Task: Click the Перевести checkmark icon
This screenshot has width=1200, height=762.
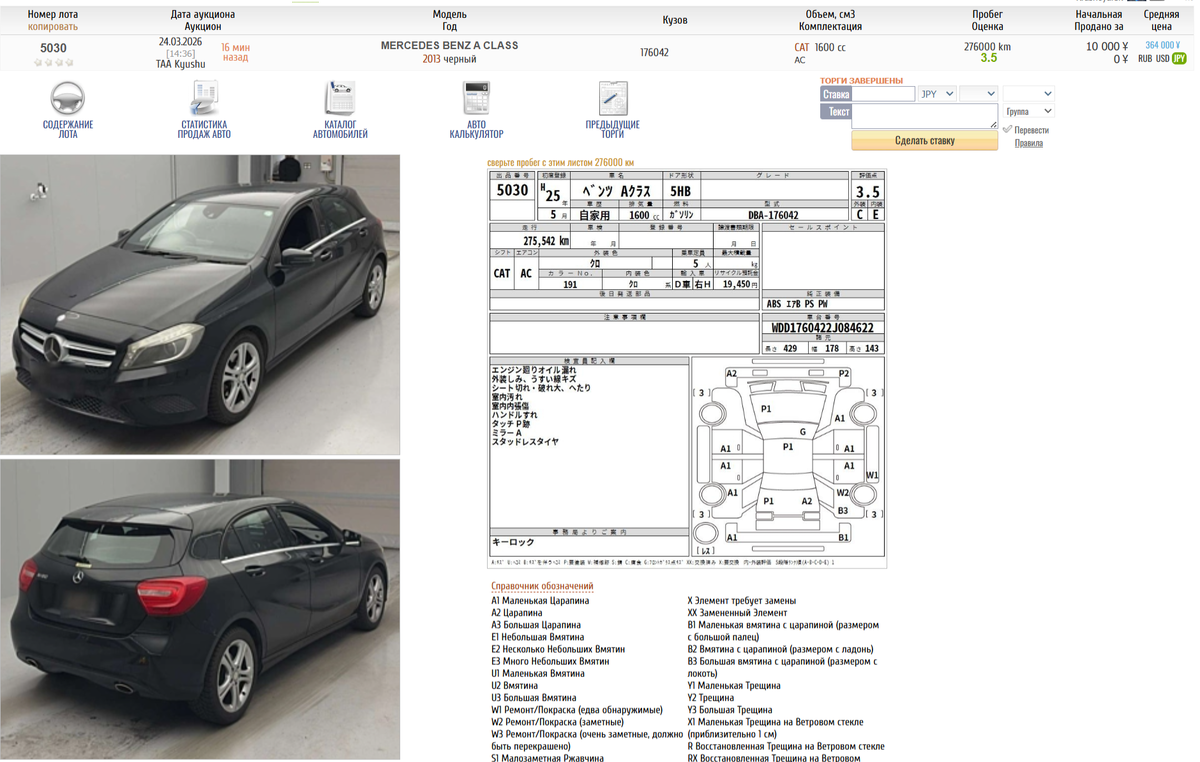Action: click(1007, 130)
